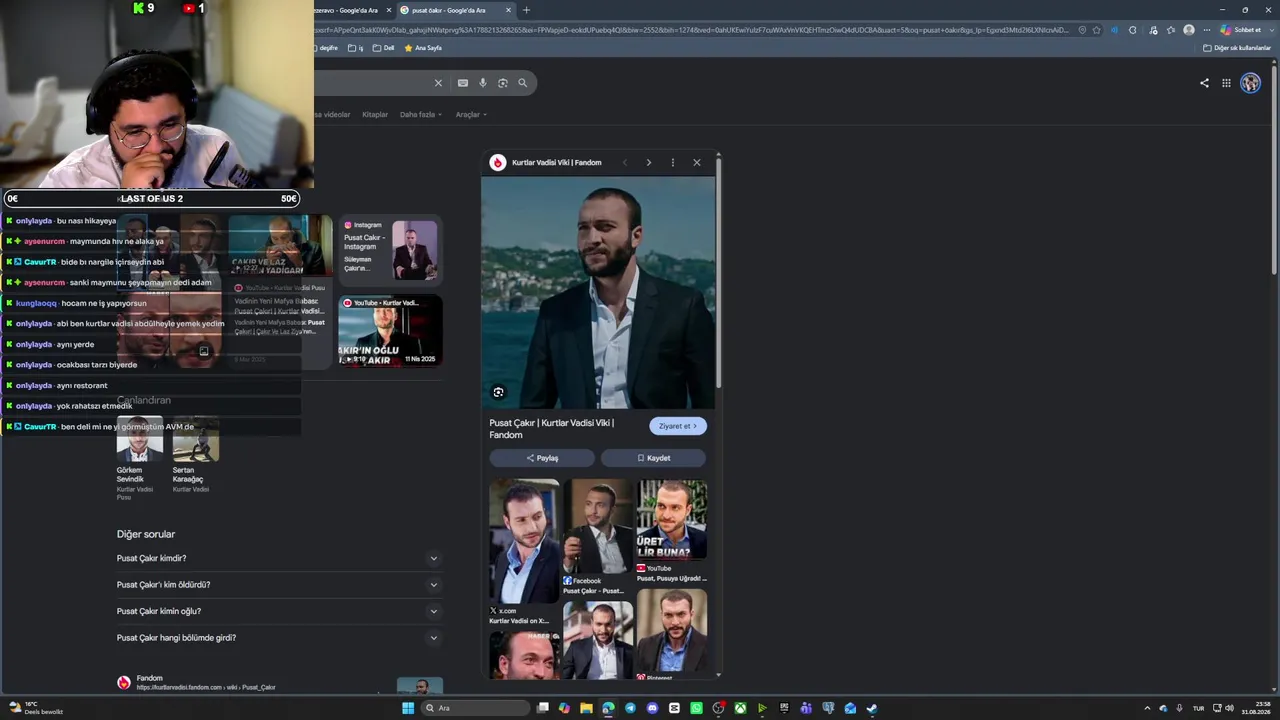
Task: Open browser settings and more menu
Action: (x=1207, y=30)
